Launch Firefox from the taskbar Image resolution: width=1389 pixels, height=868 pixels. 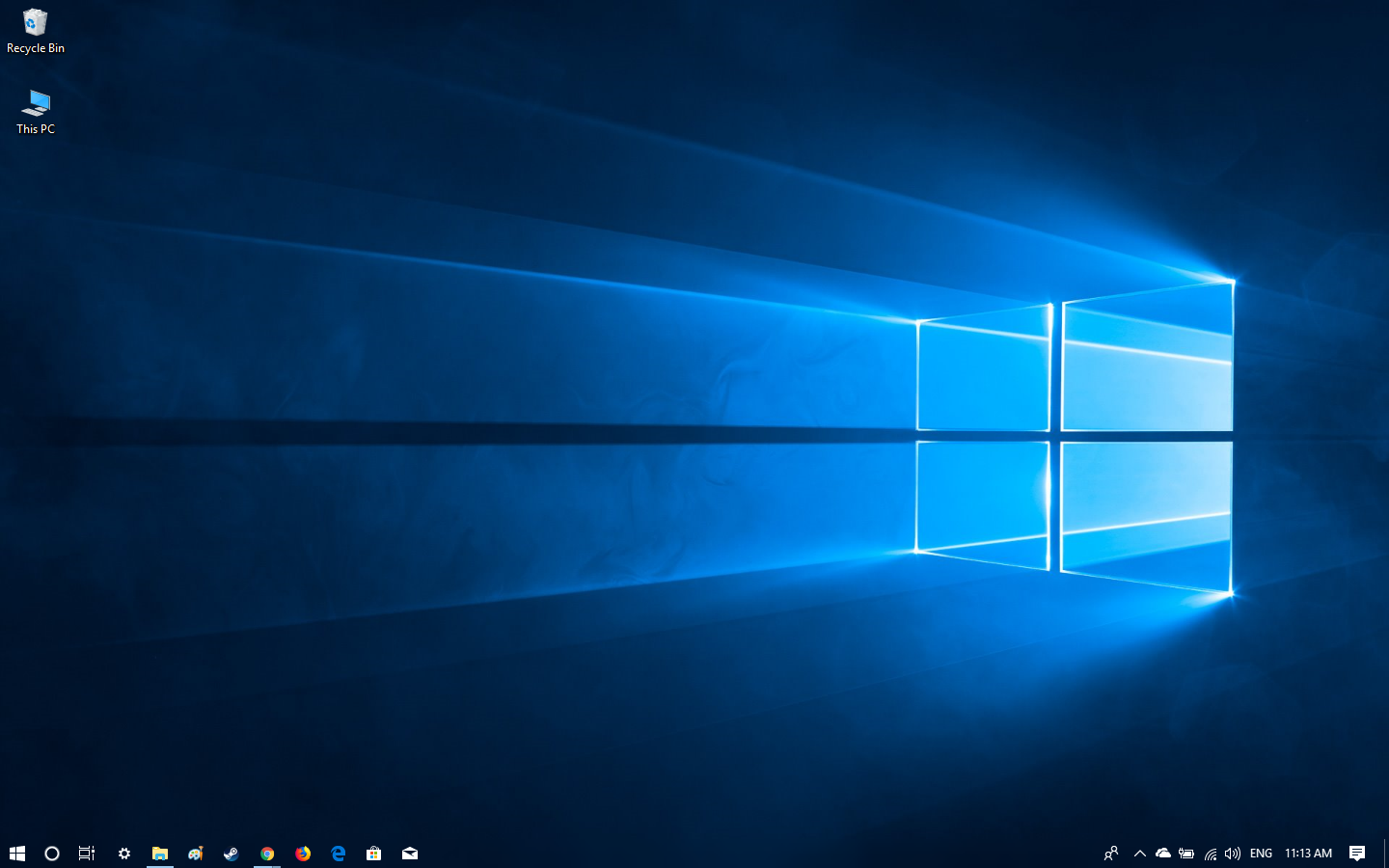(x=303, y=854)
